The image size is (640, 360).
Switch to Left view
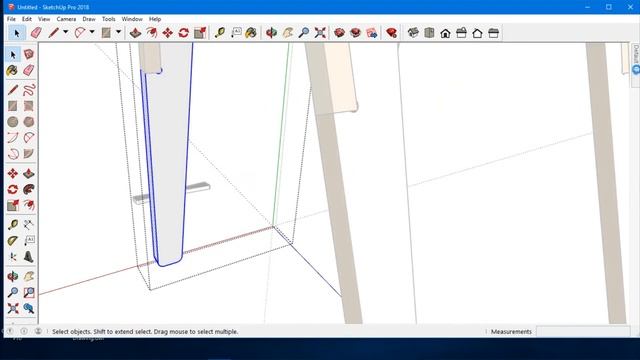click(x=493, y=33)
